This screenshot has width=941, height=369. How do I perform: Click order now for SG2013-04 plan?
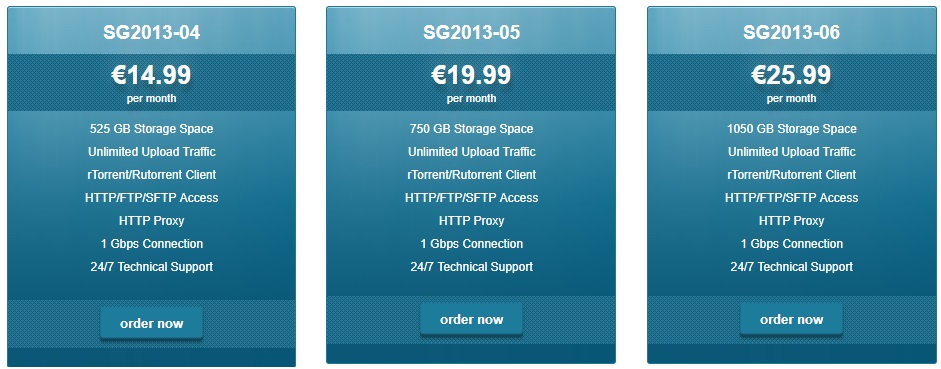tap(151, 323)
